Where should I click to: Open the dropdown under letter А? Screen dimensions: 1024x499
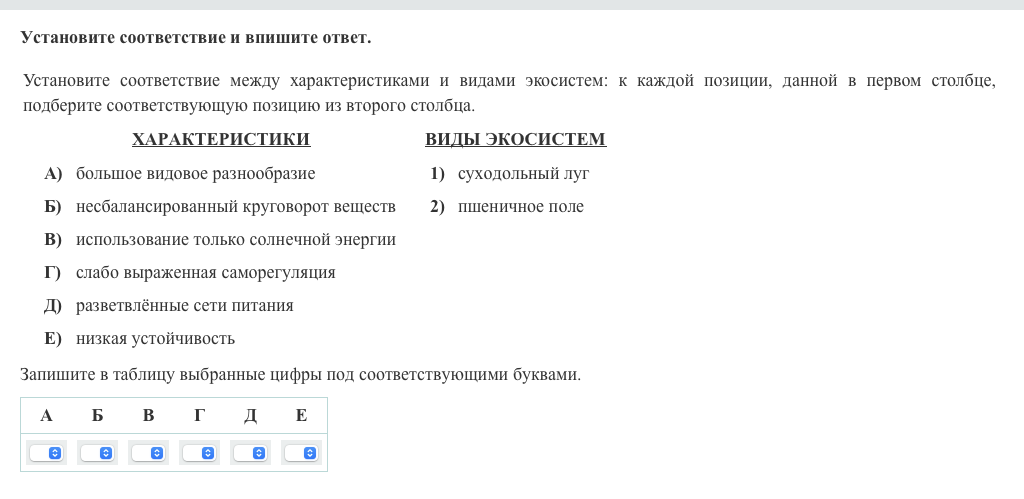pos(46,453)
